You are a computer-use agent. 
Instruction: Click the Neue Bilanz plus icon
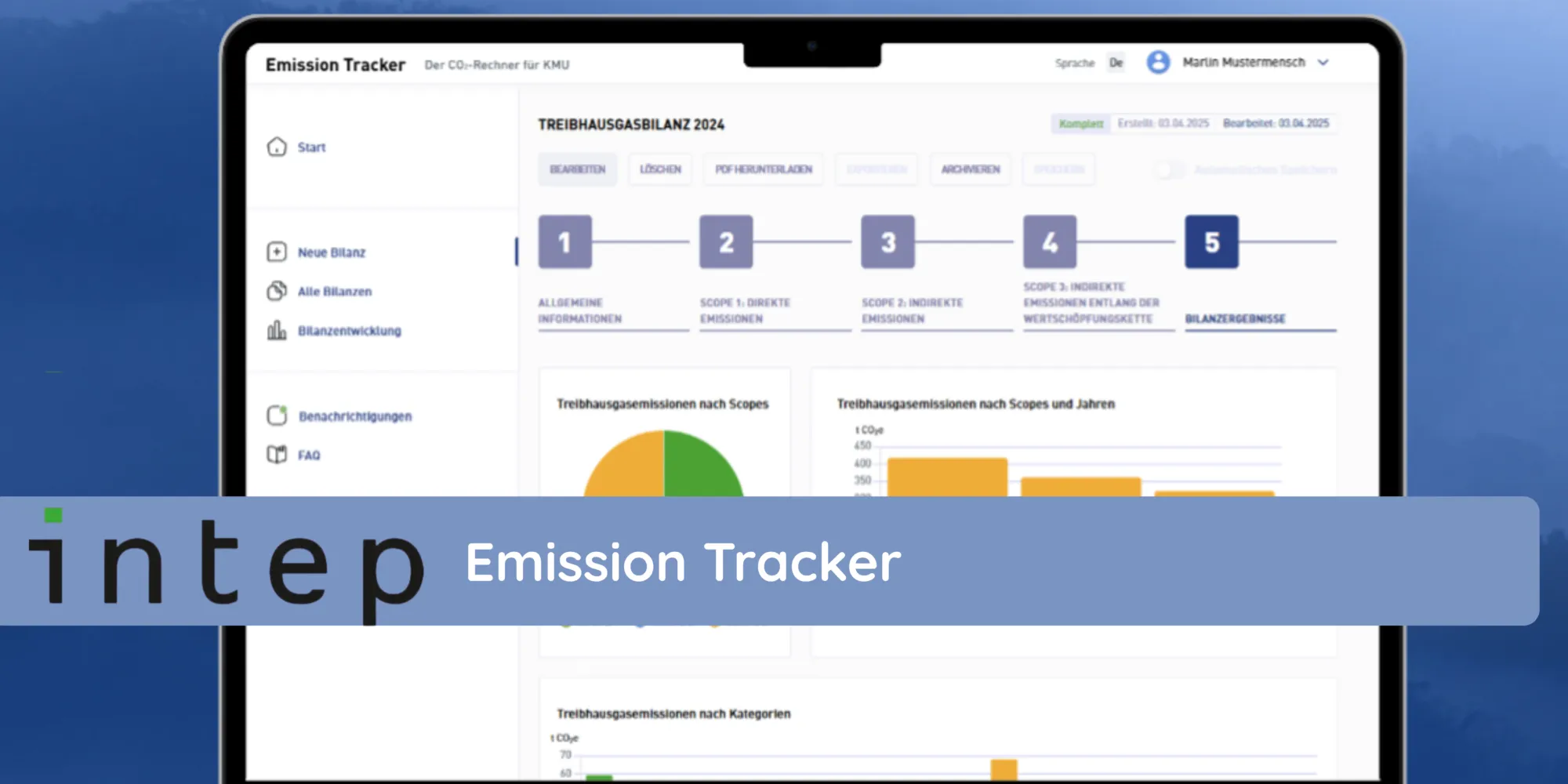(277, 252)
